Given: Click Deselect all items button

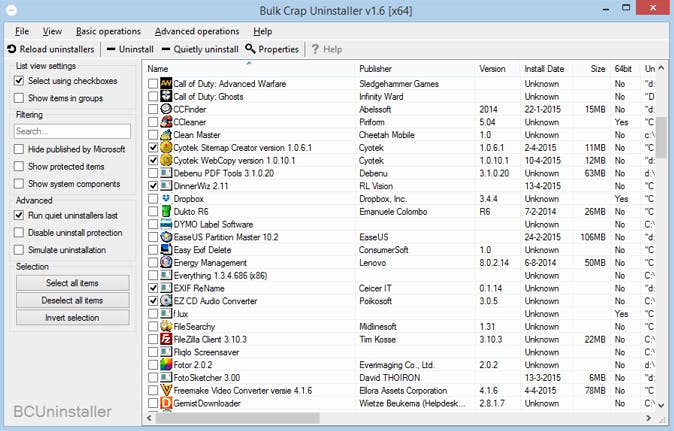Looking at the screenshot, I should point(73,300).
